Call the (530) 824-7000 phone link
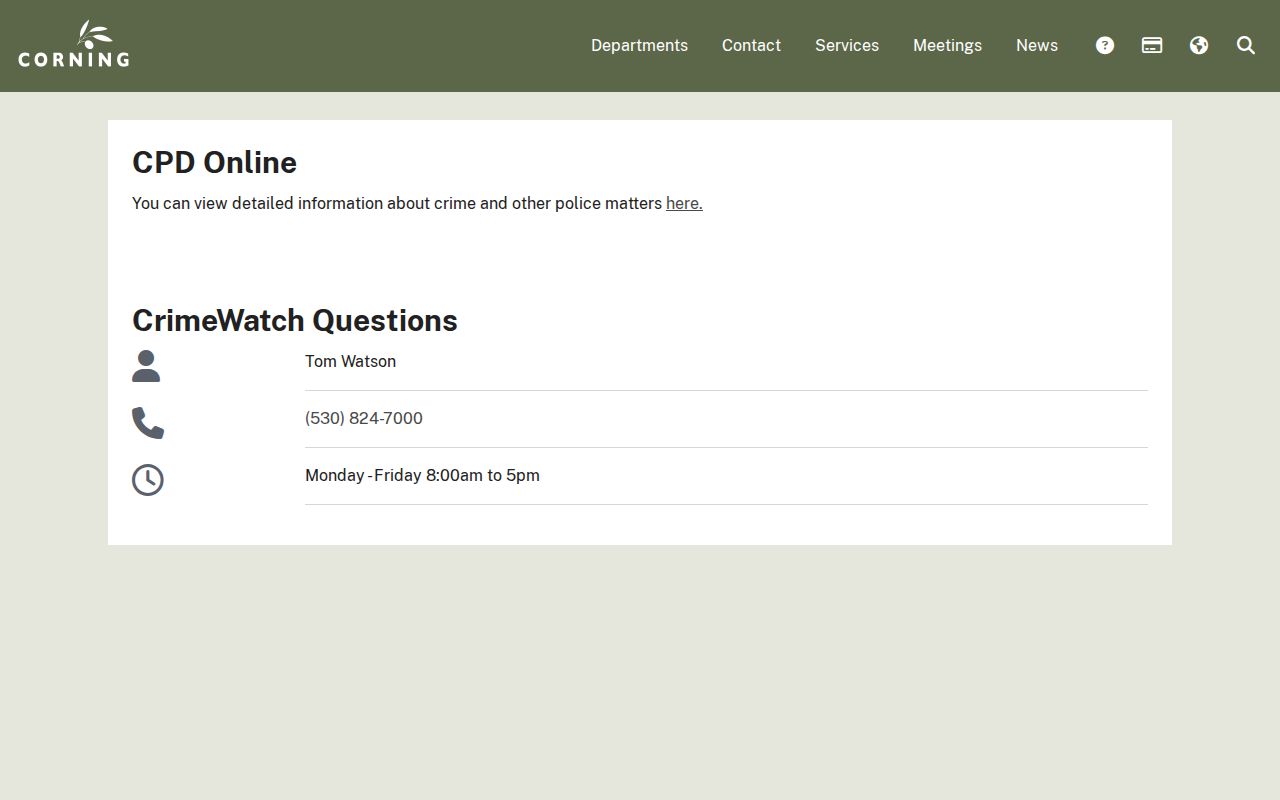The width and height of the screenshot is (1280, 800). tap(364, 418)
